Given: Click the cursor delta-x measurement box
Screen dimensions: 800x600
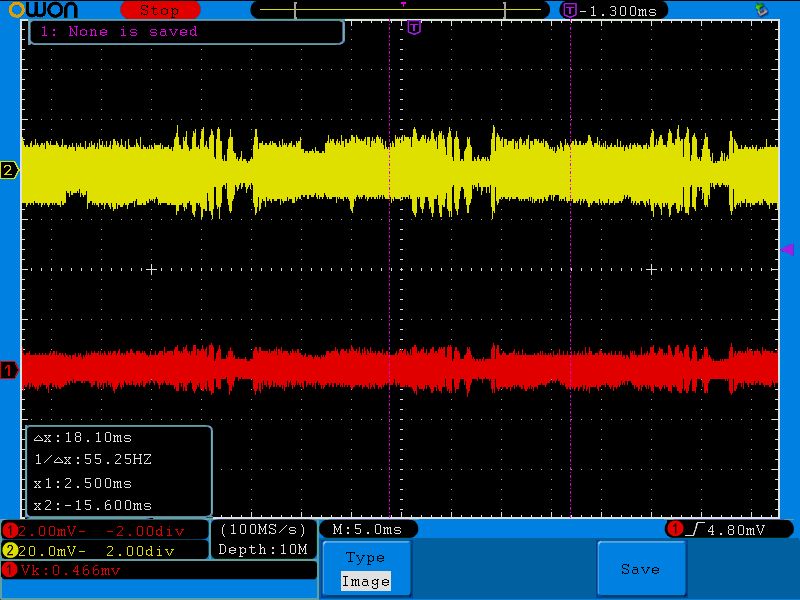Looking at the screenshot, I should tap(118, 471).
